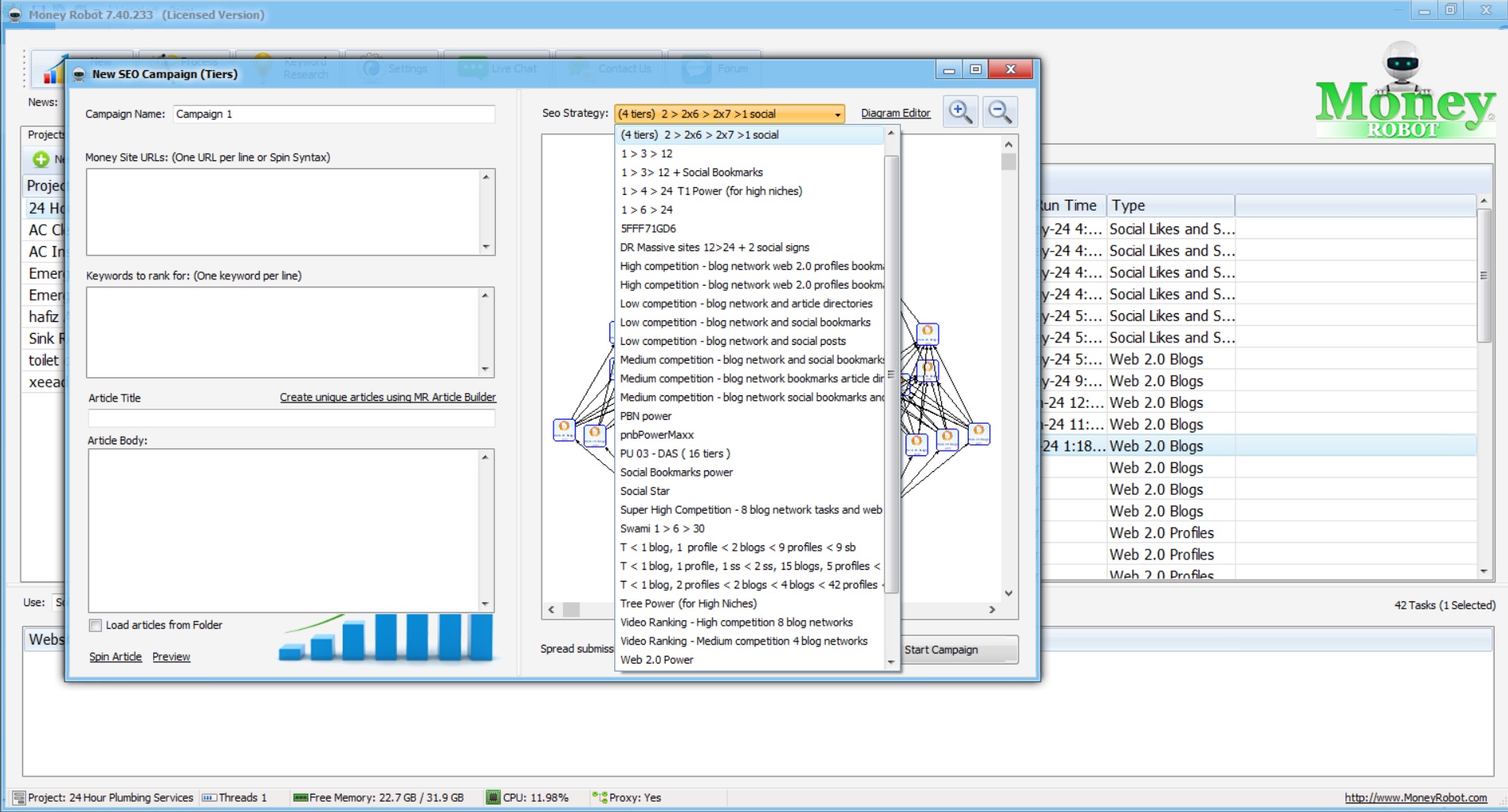Image resolution: width=1508 pixels, height=812 pixels.
Task: Select 'Super High Competition - 8 blog network tasks' option
Action: click(x=749, y=510)
